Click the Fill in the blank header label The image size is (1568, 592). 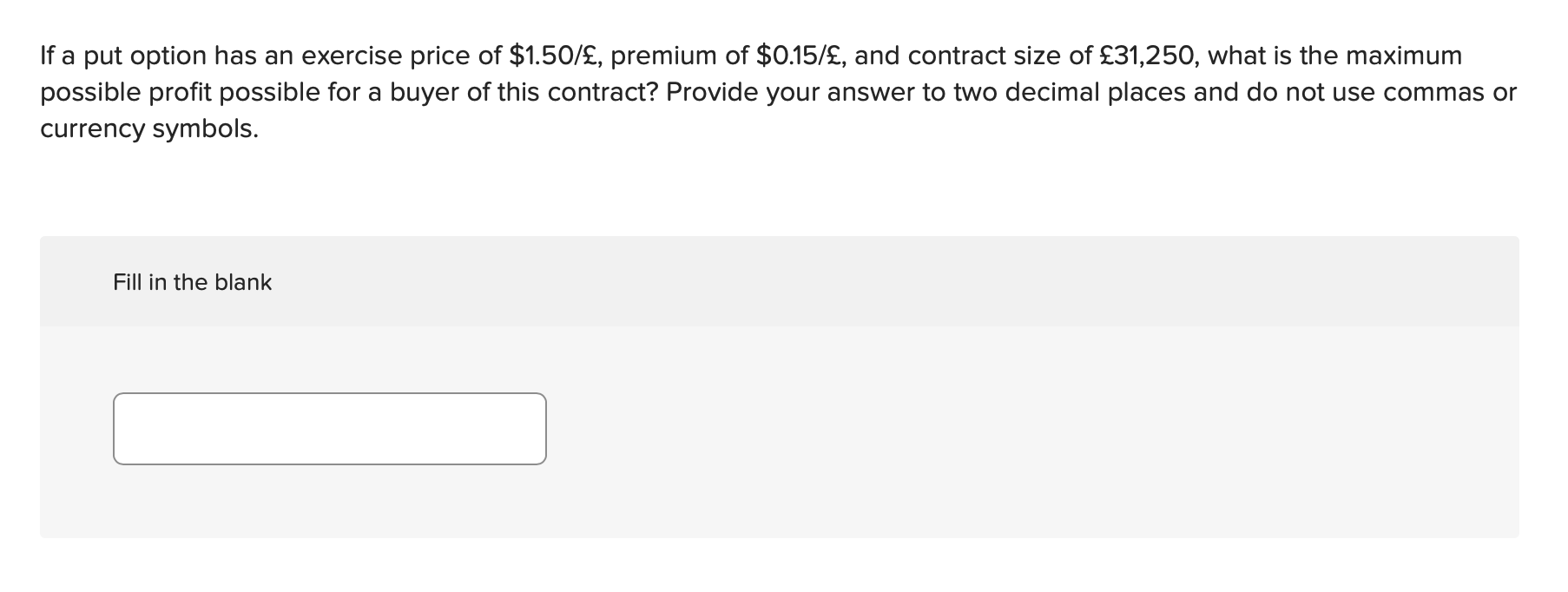tap(193, 281)
